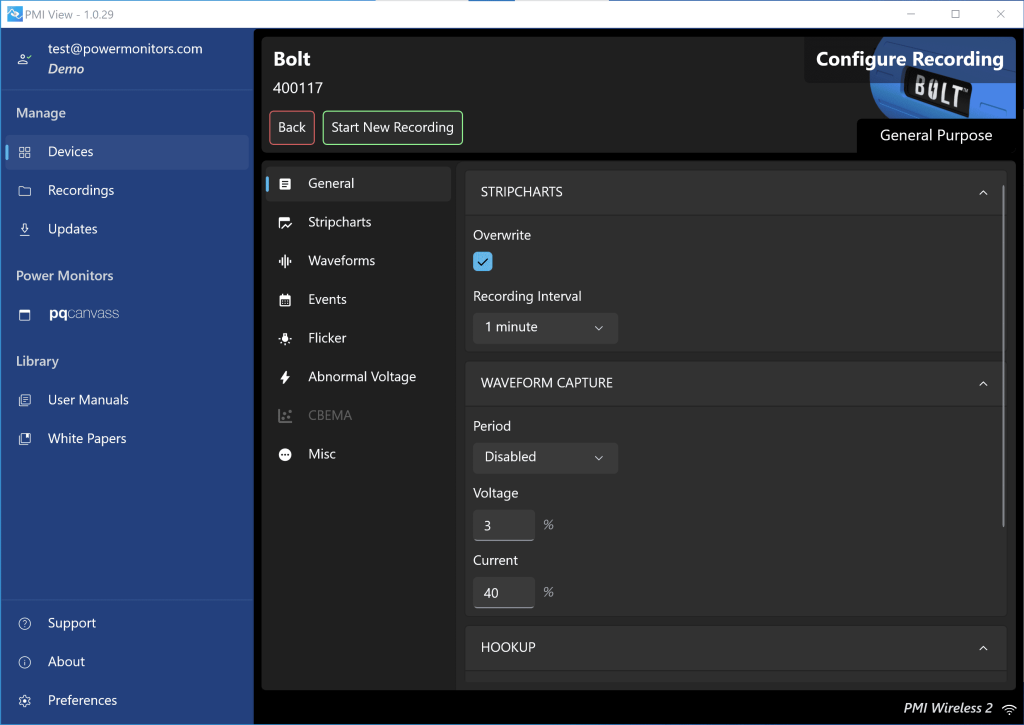The height and width of the screenshot is (725, 1024).
Task: Select the Devices grid icon
Action: tap(25, 151)
